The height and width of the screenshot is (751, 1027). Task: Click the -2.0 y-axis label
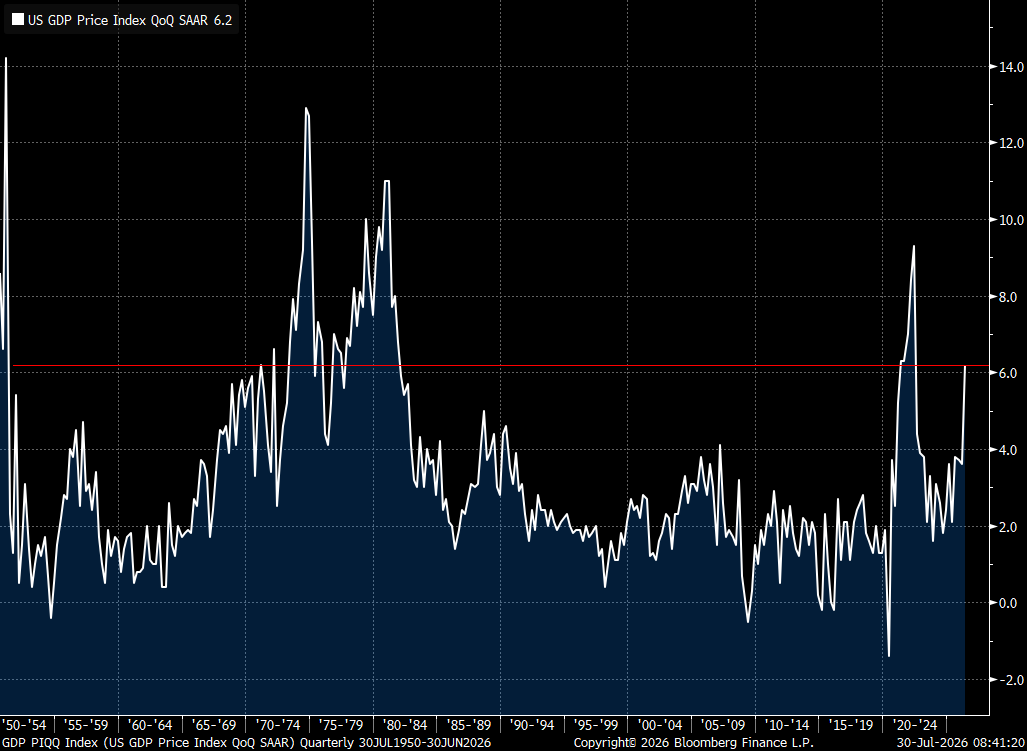pos(1011,680)
